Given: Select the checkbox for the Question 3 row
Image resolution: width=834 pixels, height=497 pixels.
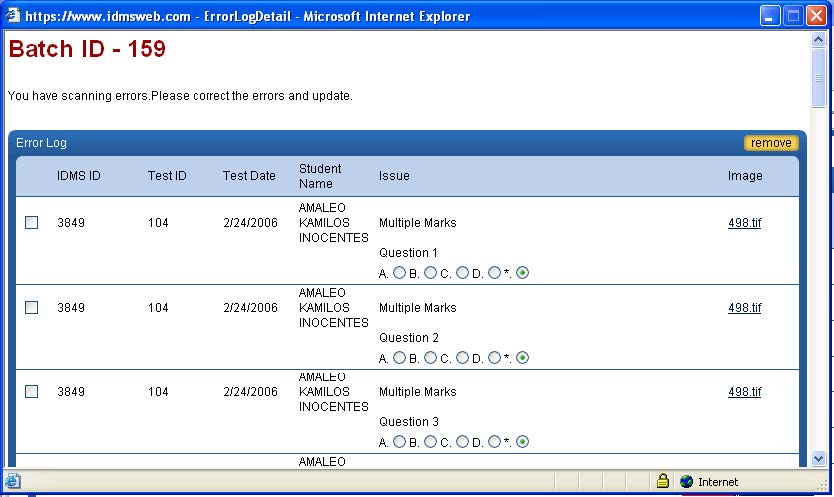Looking at the screenshot, I should (x=31, y=392).
